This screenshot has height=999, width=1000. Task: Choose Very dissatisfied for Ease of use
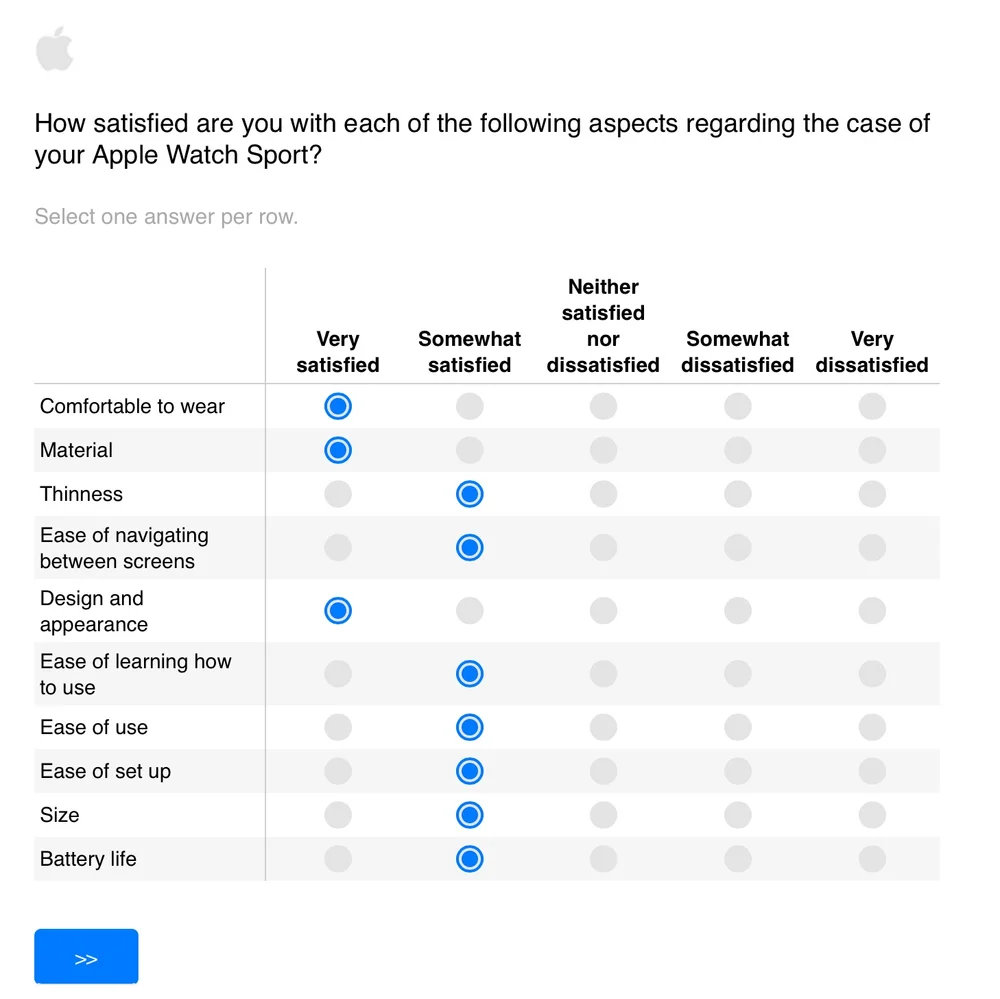point(872,727)
